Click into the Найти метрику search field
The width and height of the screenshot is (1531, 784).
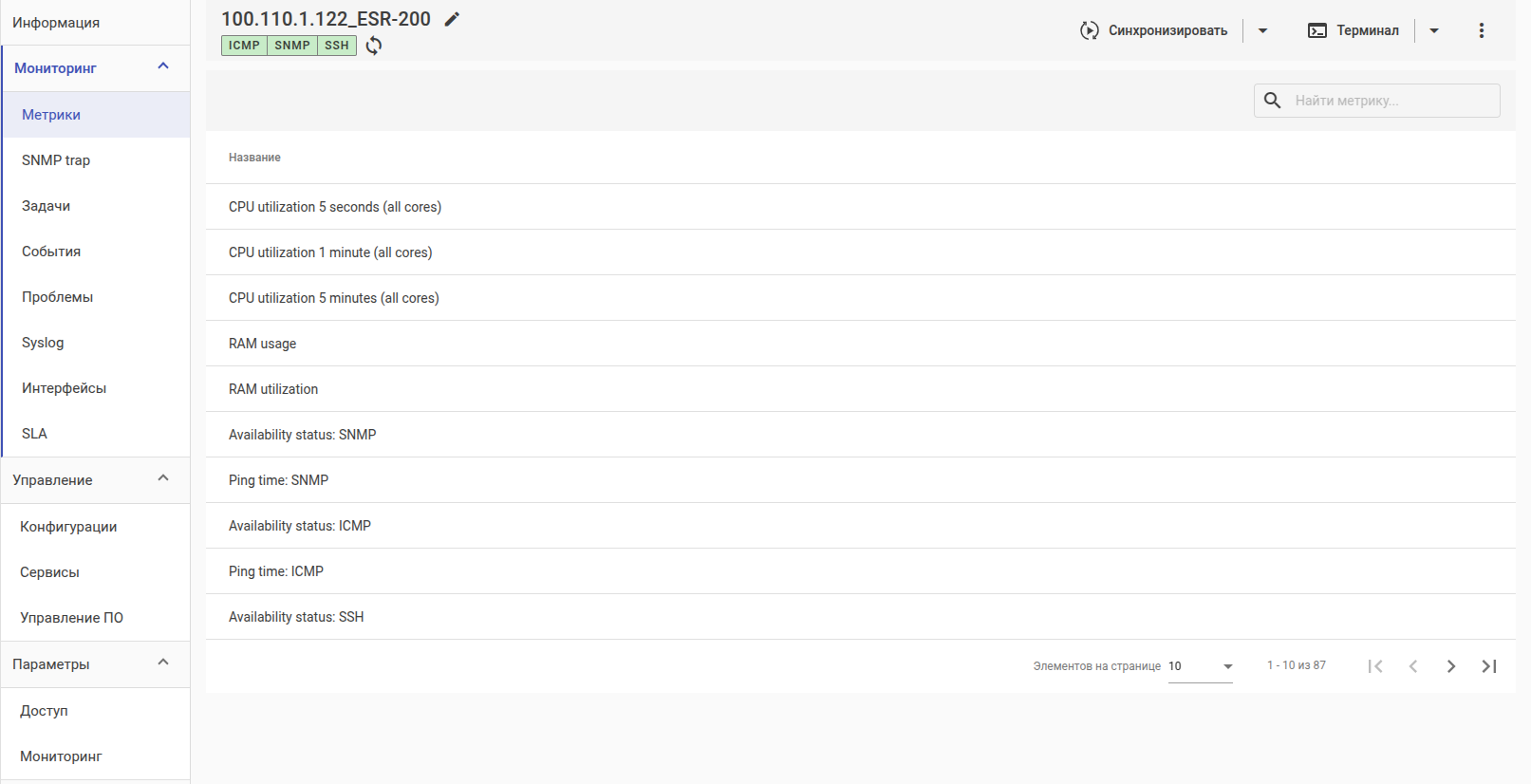tap(1391, 101)
